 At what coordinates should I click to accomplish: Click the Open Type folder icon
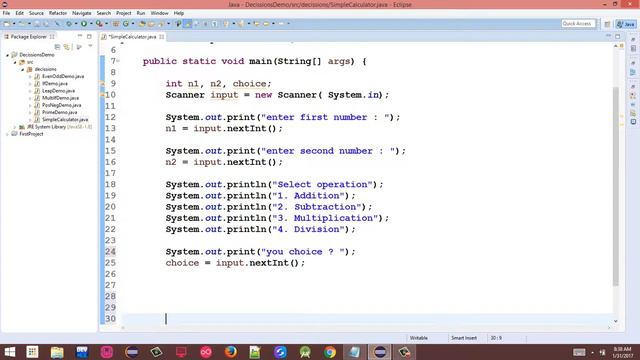click(142, 24)
